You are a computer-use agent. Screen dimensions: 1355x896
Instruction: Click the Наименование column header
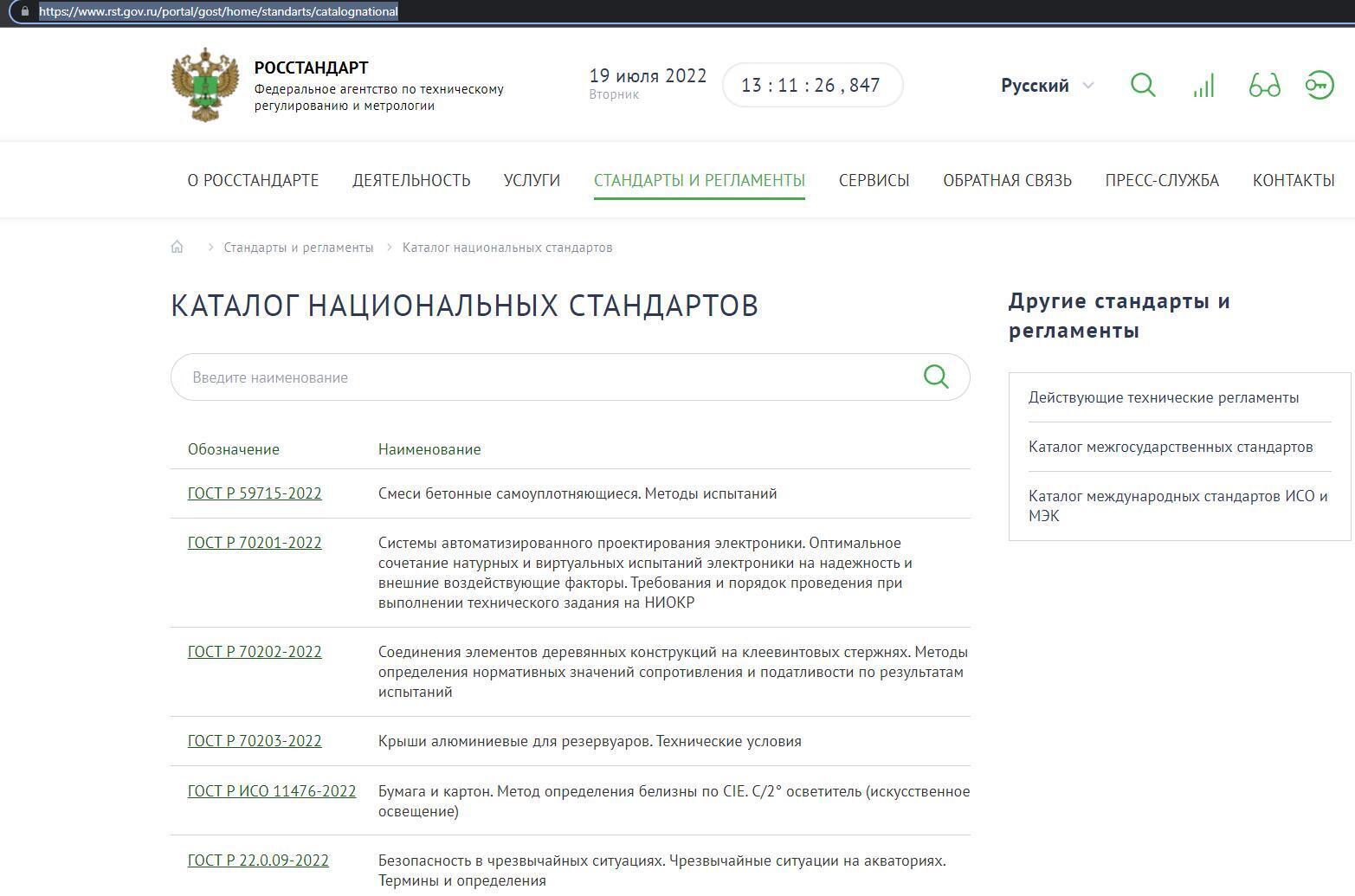pos(429,449)
